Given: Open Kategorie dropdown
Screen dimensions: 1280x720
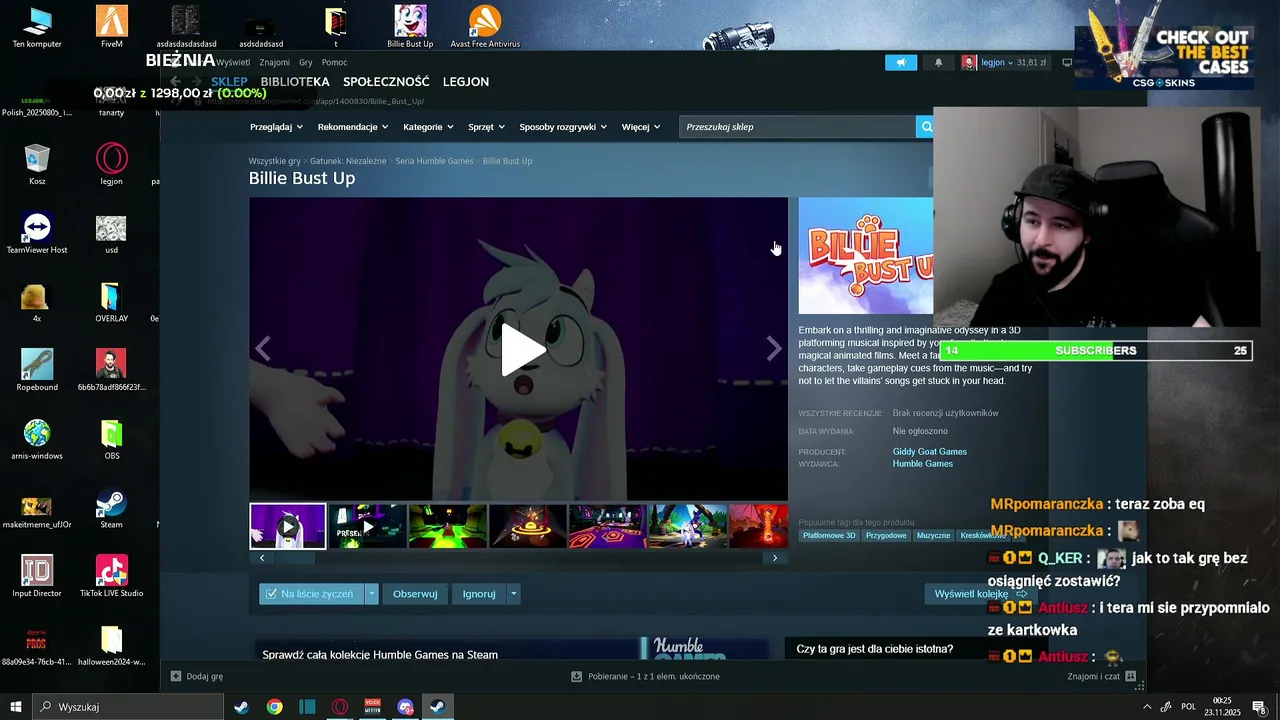Looking at the screenshot, I should point(428,127).
